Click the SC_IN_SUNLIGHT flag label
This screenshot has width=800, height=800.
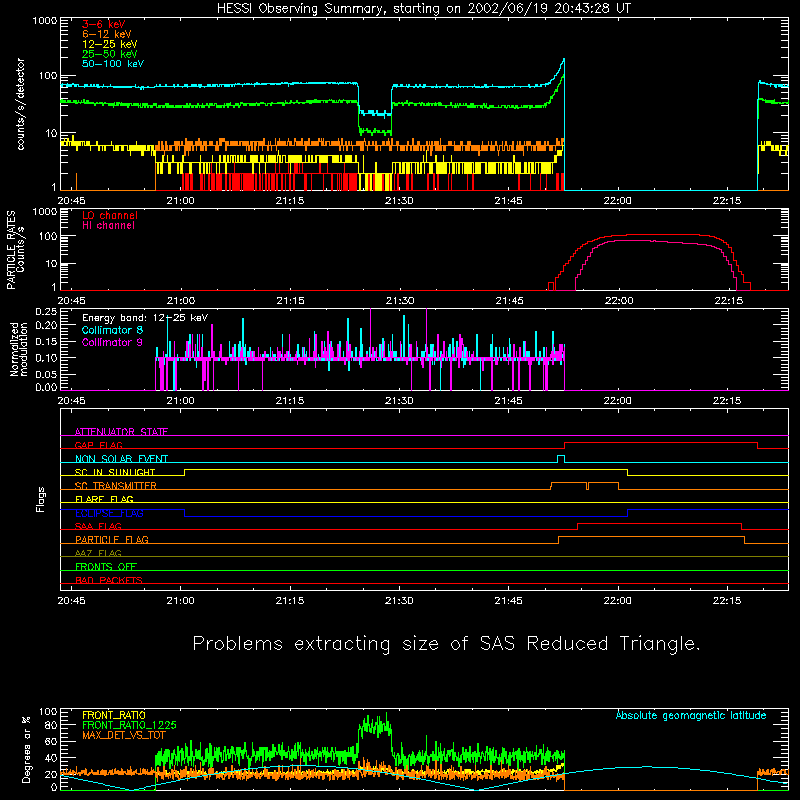[115, 472]
